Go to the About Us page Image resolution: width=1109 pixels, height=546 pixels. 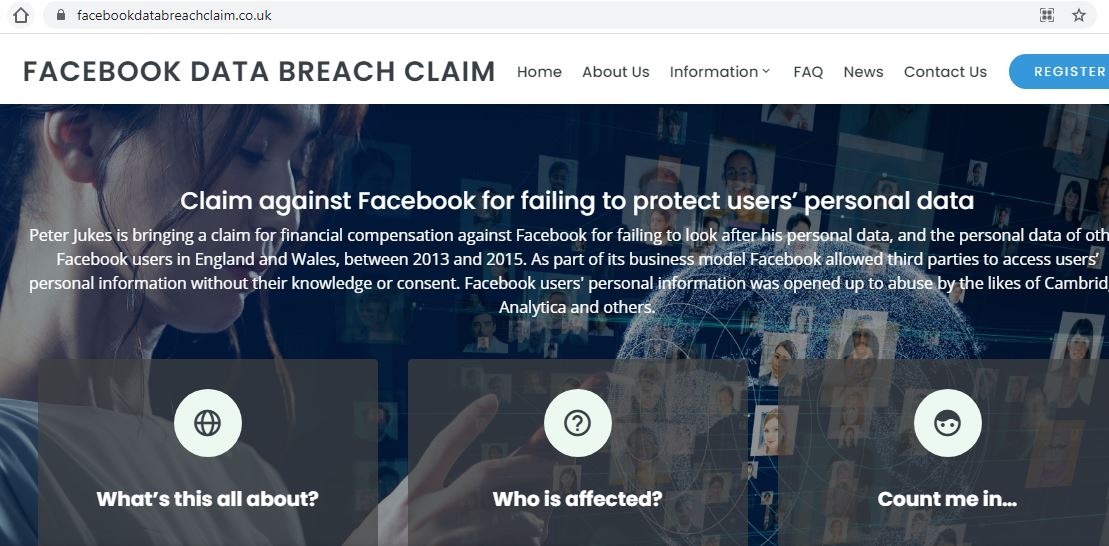[615, 72]
